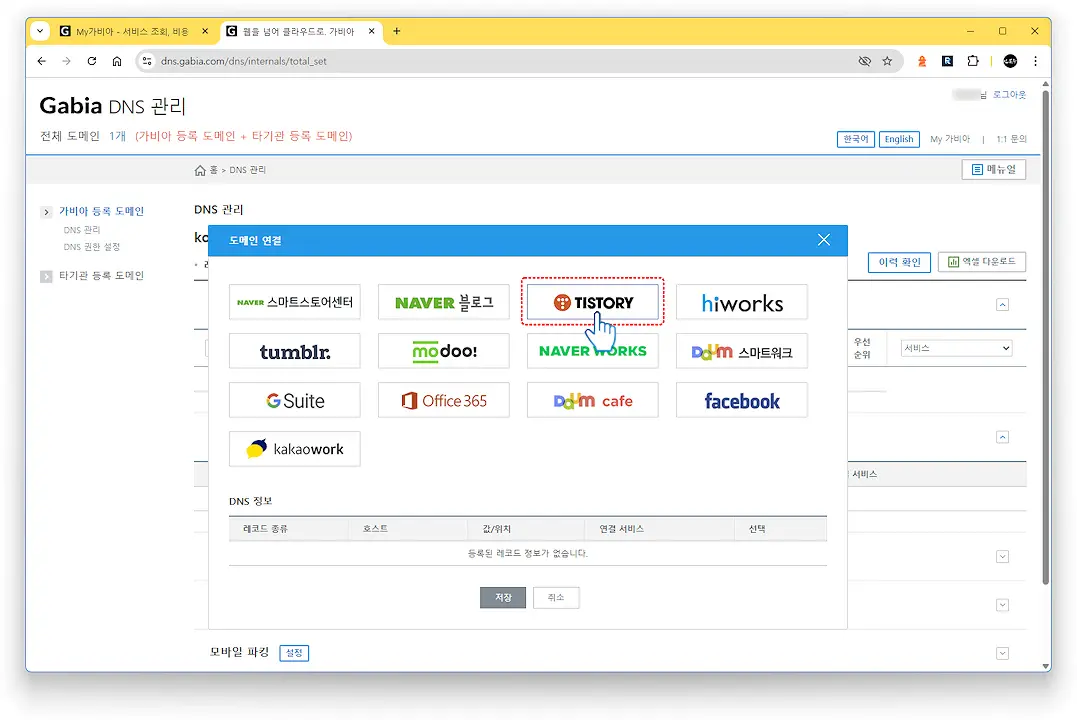The image size is (1077, 720).
Task: Open the 서비스 dropdown
Action: pyautogui.click(x=956, y=348)
